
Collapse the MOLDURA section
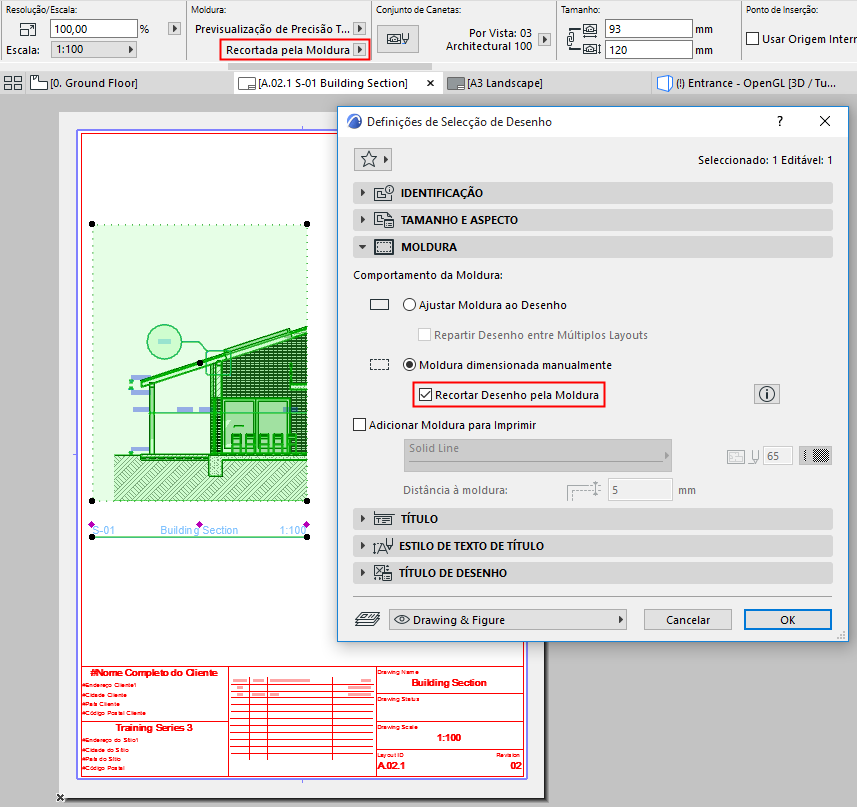tap(593, 247)
